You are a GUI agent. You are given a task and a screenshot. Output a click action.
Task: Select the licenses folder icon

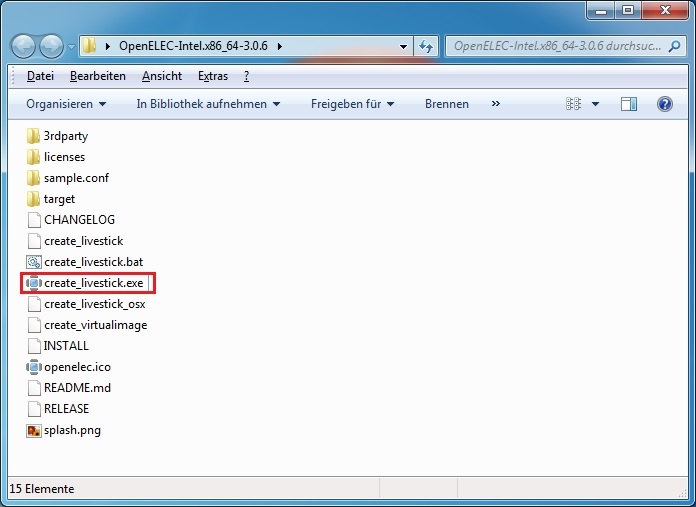(33, 157)
